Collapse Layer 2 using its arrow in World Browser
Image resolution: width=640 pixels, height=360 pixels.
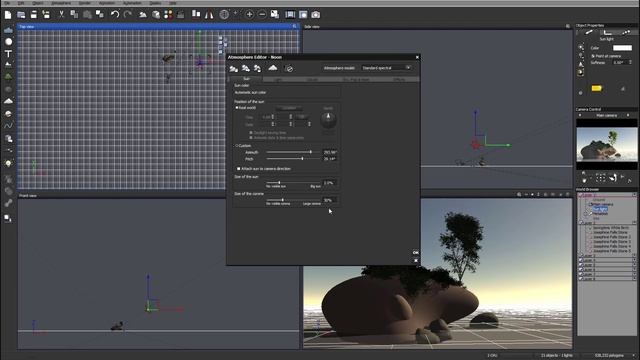(x=634, y=223)
